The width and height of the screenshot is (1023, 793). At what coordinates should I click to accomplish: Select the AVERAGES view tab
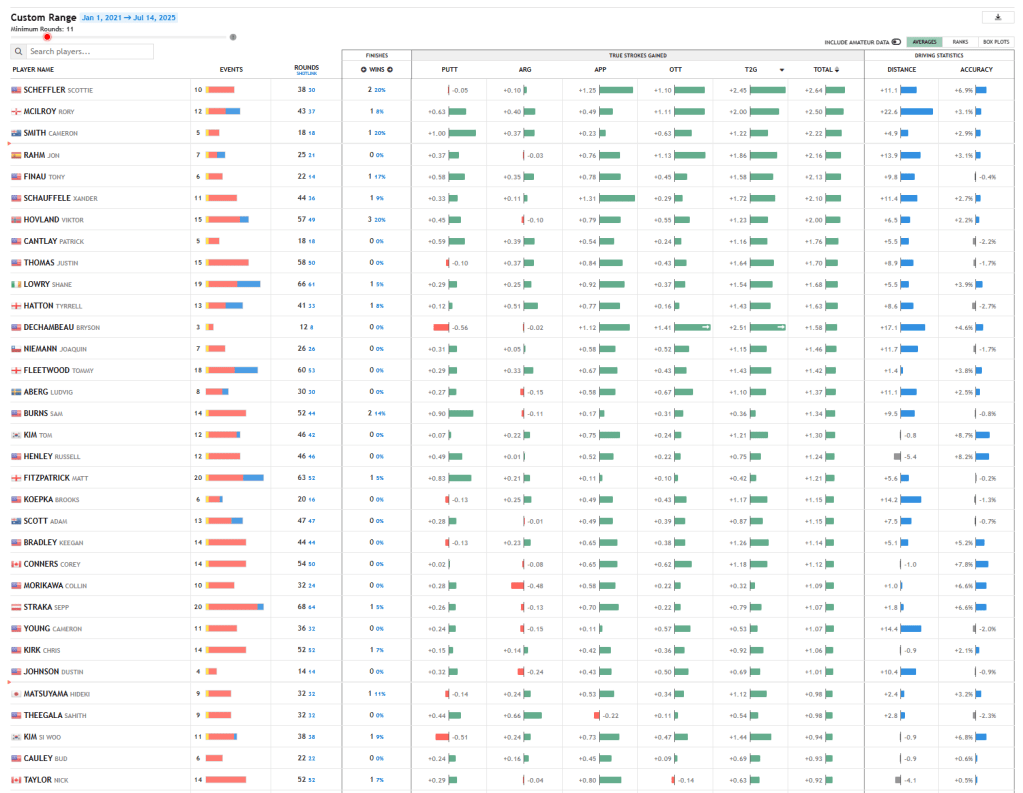[x=924, y=42]
